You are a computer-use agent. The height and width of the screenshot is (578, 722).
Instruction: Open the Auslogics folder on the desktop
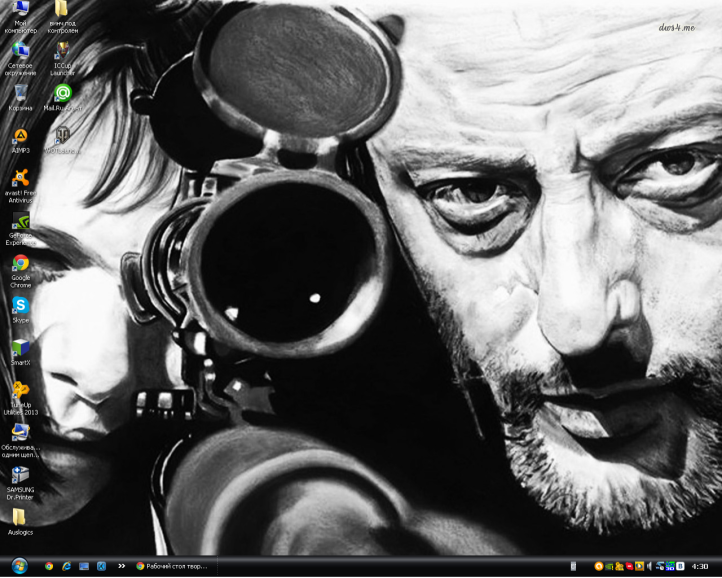20,522
